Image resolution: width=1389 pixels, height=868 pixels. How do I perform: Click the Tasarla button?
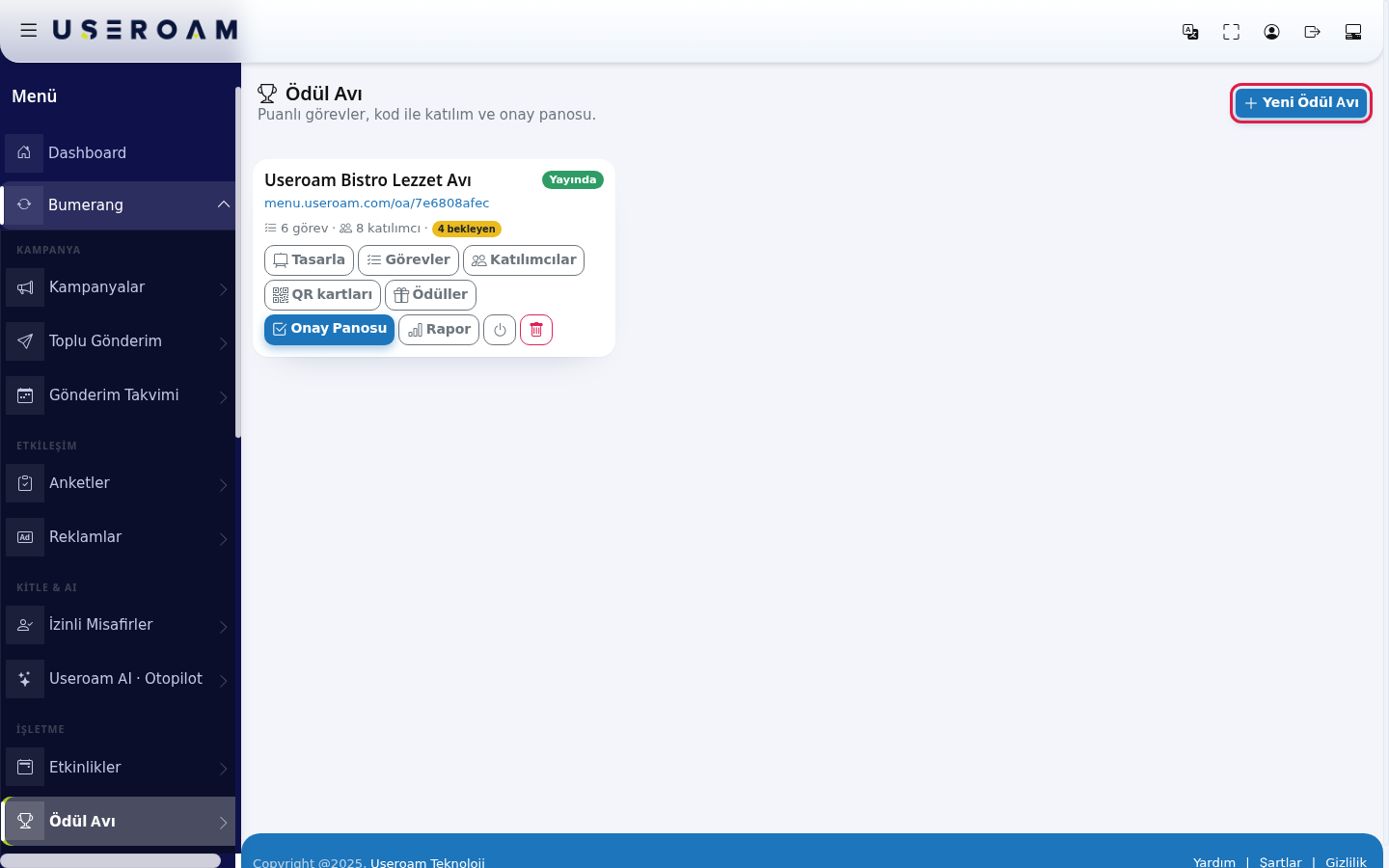[x=309, y=260]
